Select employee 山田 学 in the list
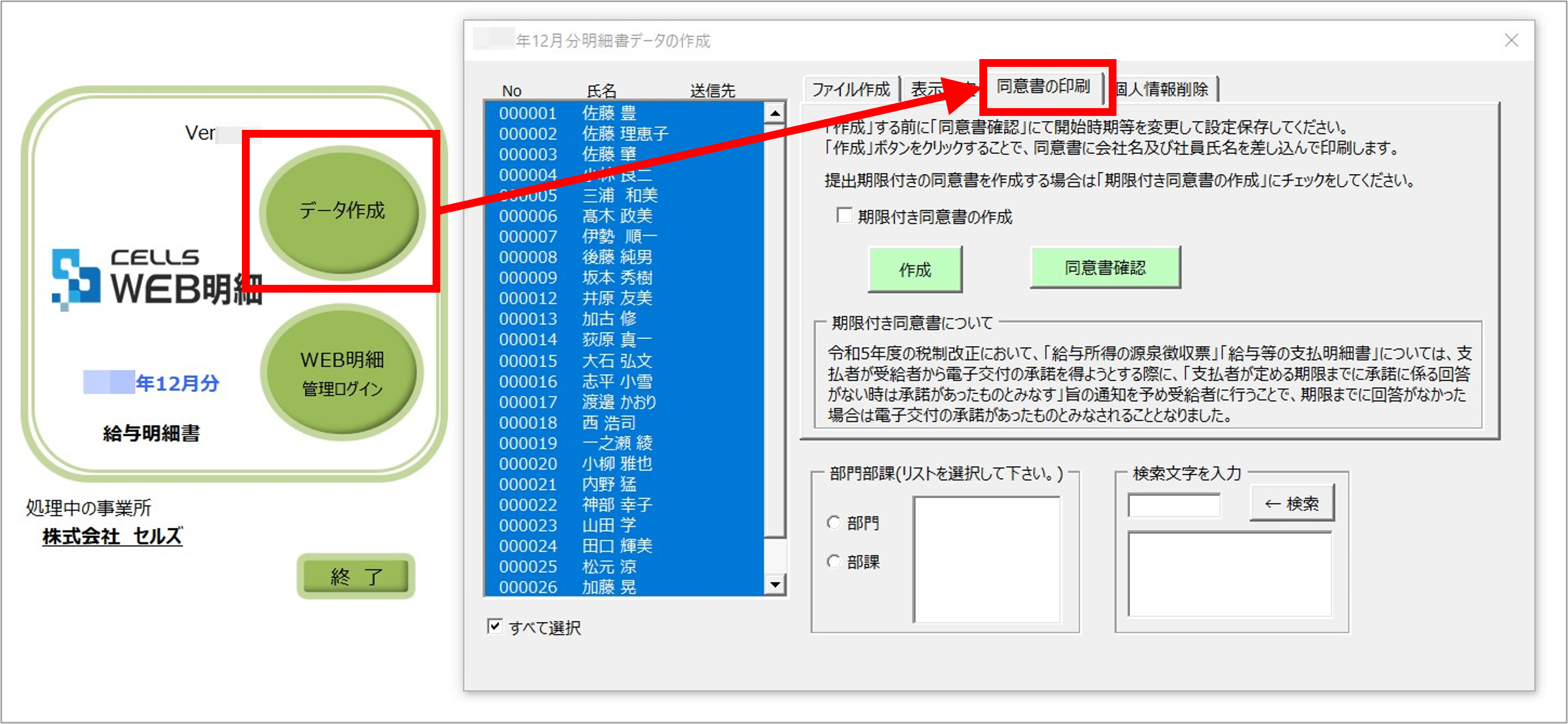 coord(609,525)
